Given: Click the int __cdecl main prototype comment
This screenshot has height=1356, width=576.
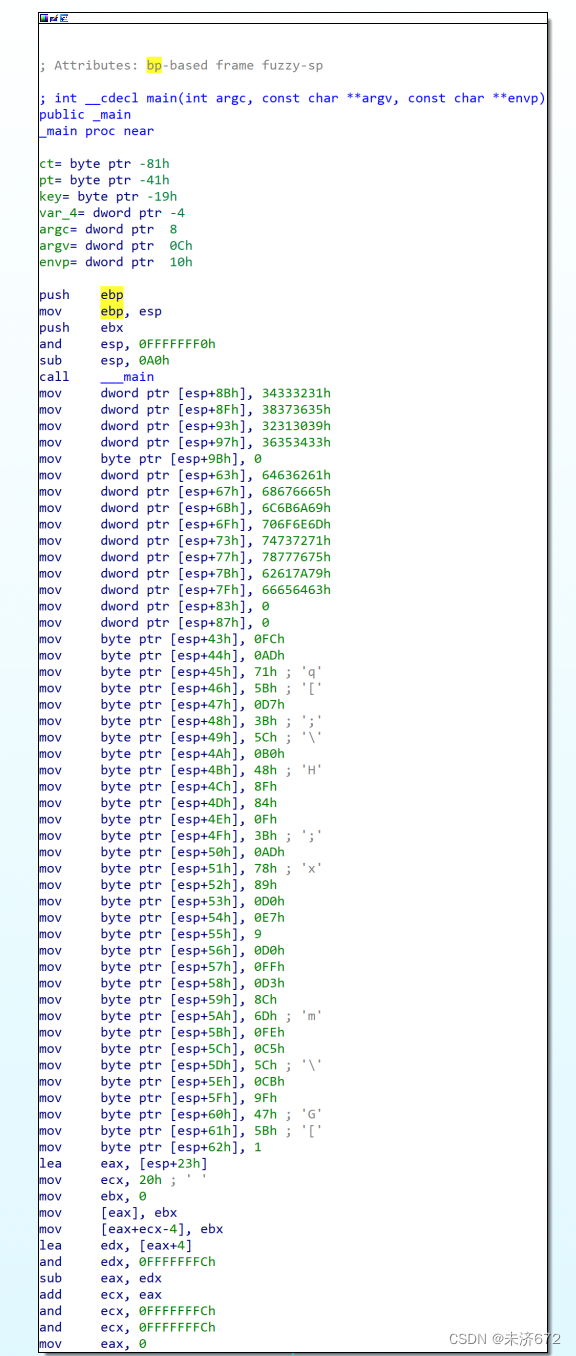Looking at the screenshot, I should click(x=292, y=98).
